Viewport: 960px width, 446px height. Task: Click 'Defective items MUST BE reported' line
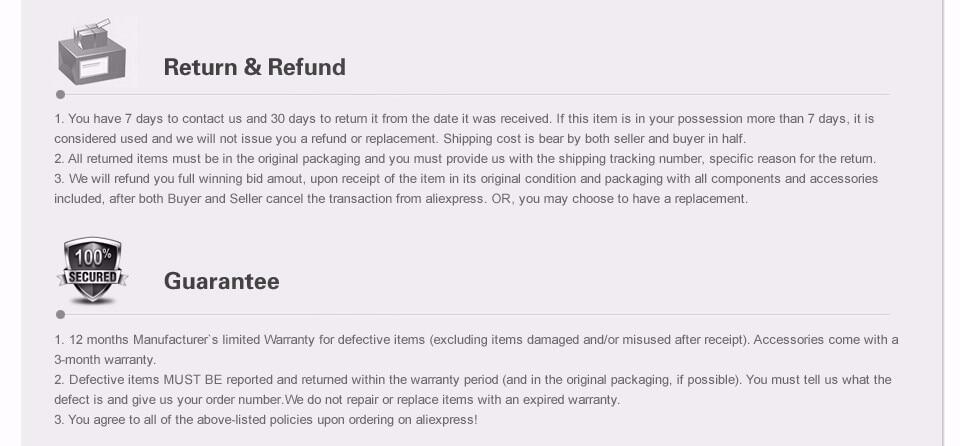tap(473, 380)
